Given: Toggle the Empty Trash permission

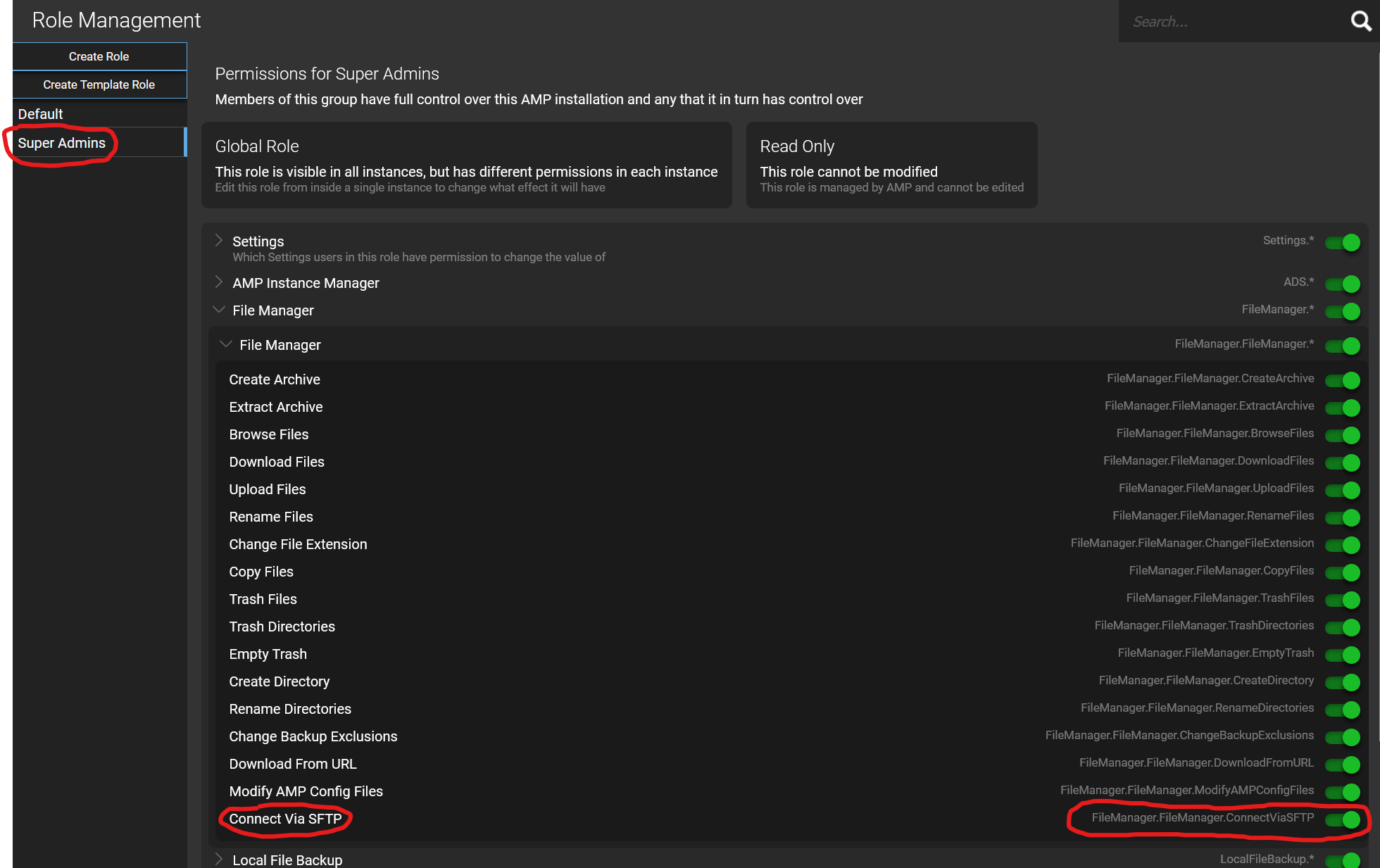Looking at the screenshot, I should [x=1343, y=655].
